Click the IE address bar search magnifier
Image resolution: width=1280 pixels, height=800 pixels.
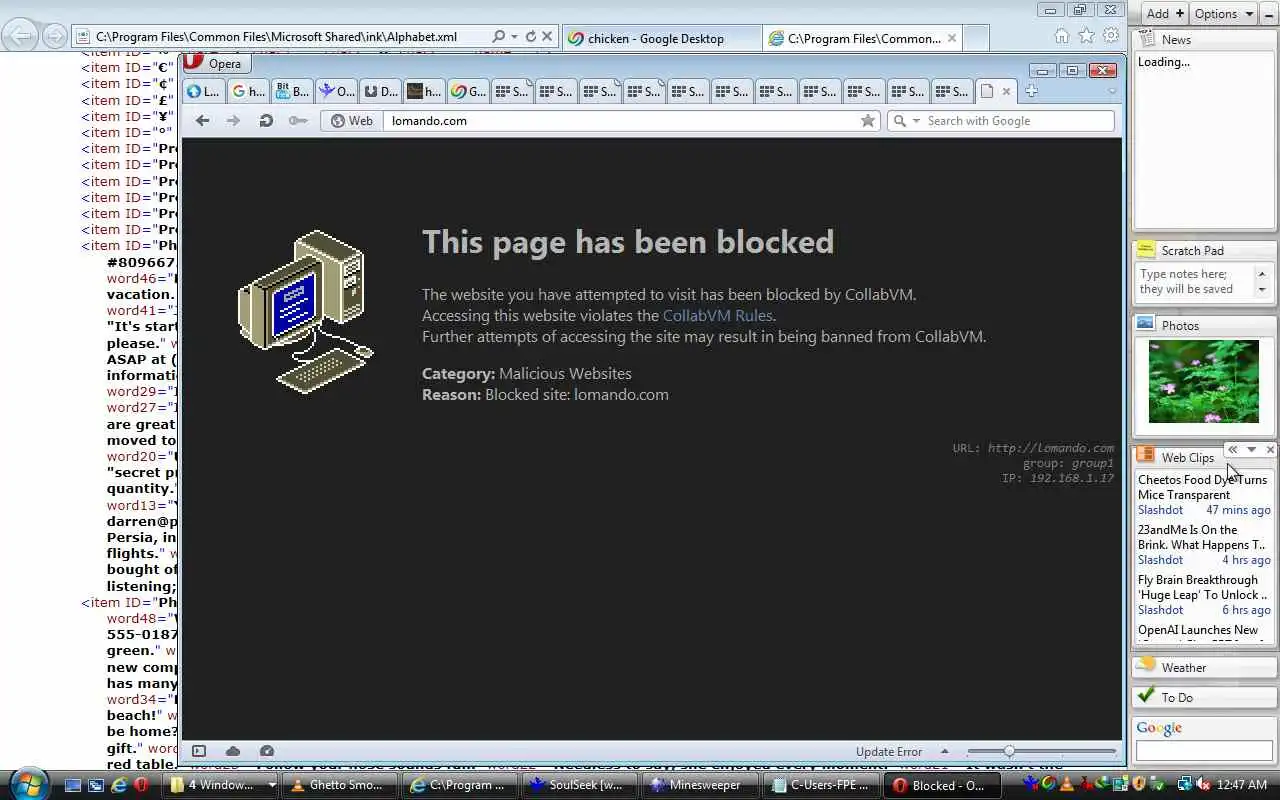click(x=499, y=37)
